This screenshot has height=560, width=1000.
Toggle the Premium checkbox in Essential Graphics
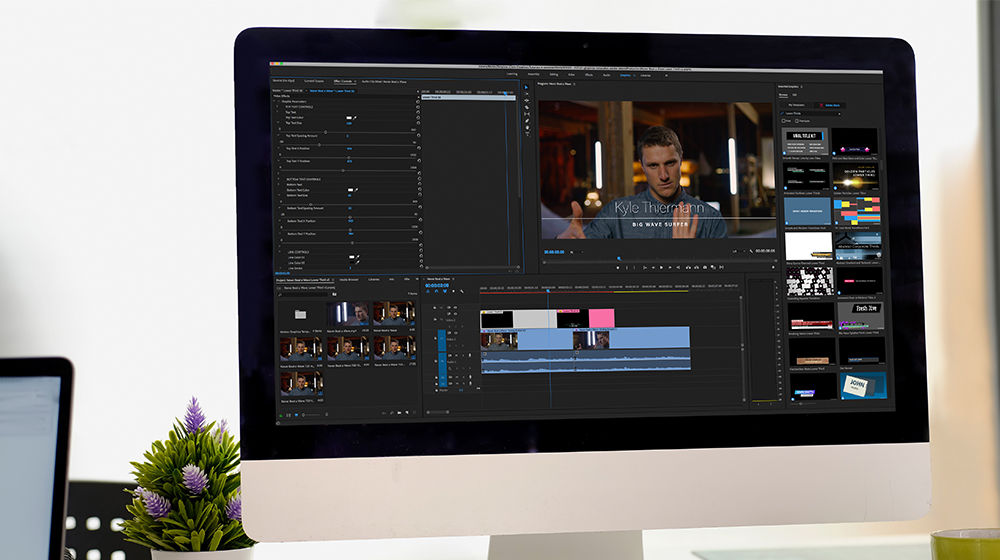(x=797, y=121)
